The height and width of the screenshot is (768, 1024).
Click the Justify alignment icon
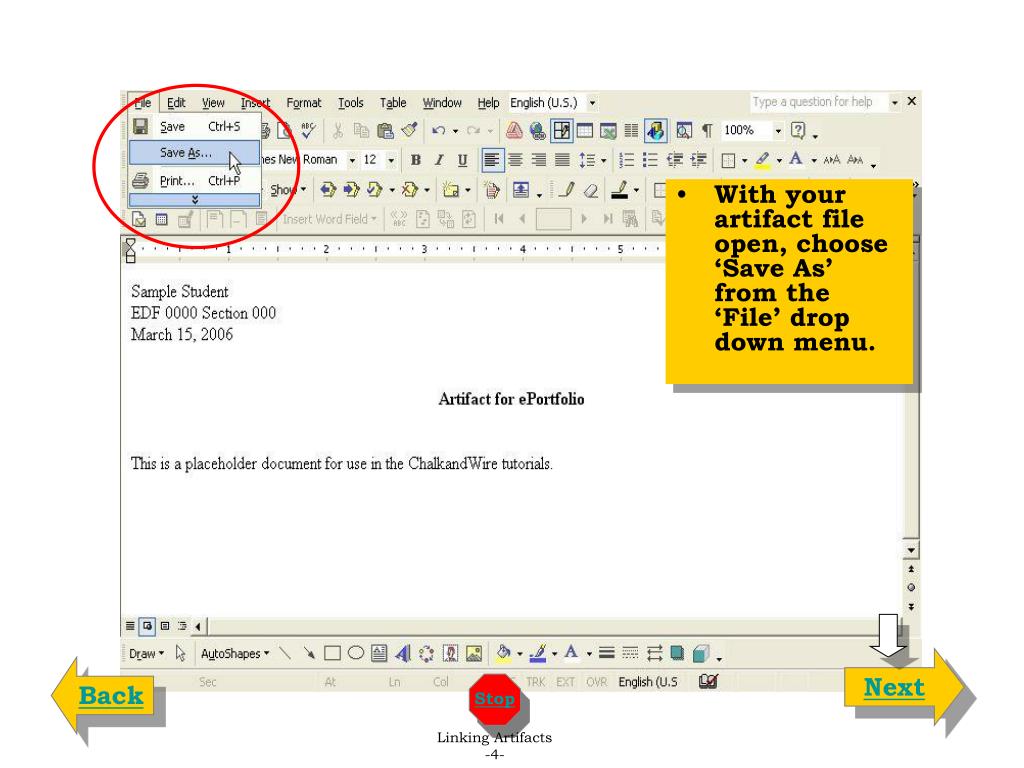[562, 160]
